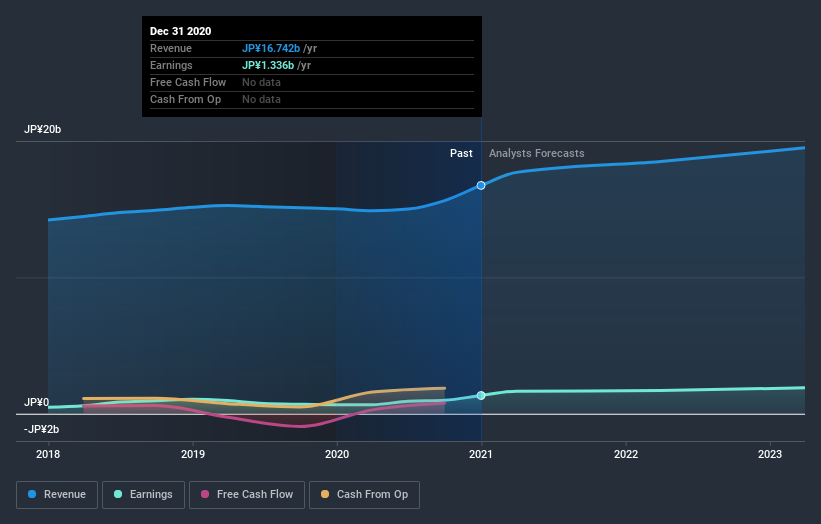821x524 pixels.
Task: Click the Analysts Forecasts label
Action: [x=537, y=153]
